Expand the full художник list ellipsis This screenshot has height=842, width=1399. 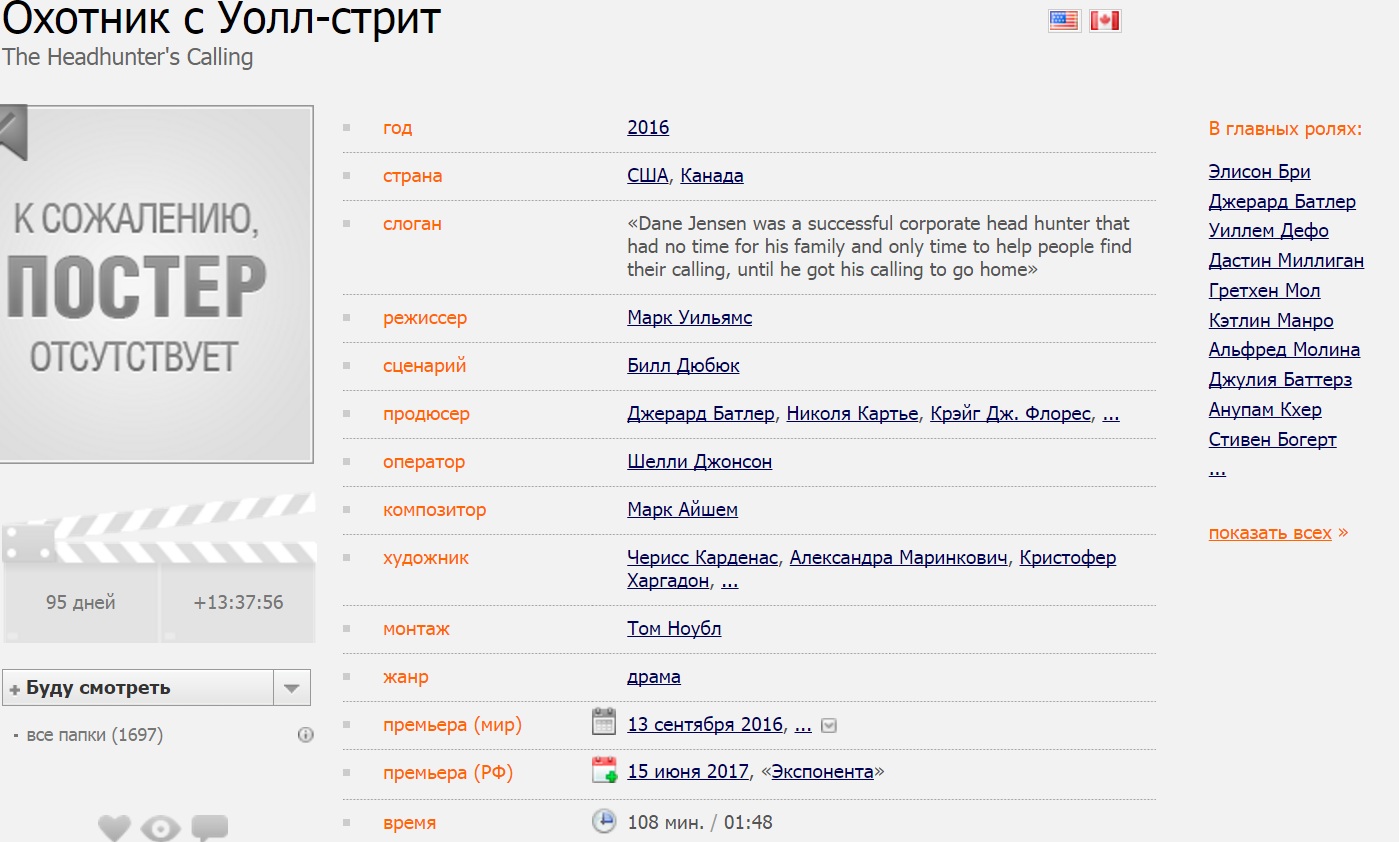tap(729, 581)
